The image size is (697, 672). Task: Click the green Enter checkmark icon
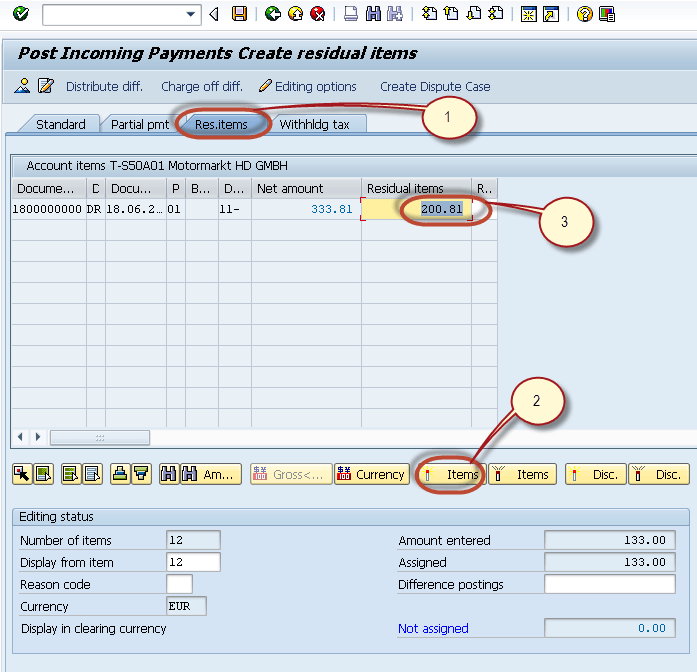pos(21,14)
